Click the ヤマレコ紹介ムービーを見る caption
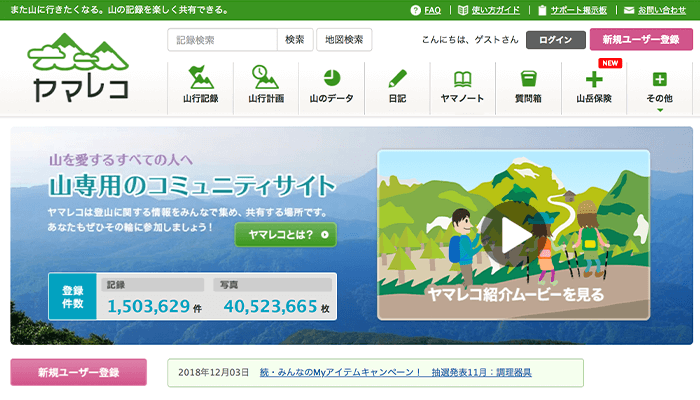Viewport: 700px width, 400px height. [x=516, y=294]
